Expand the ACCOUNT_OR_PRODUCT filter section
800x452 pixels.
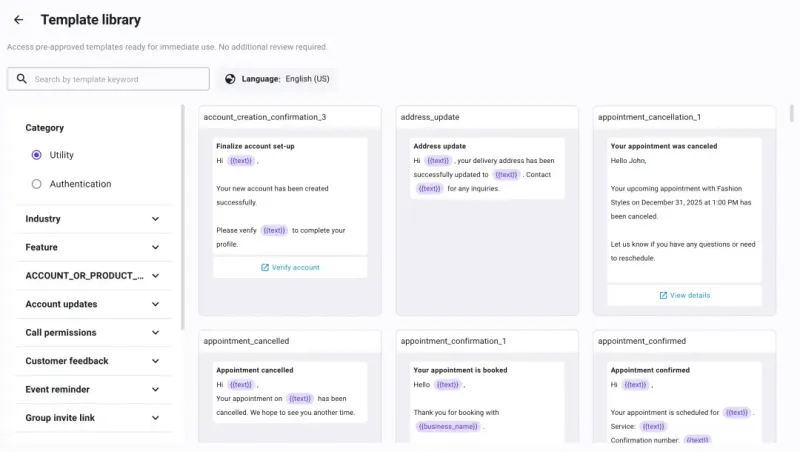(93, 276)
